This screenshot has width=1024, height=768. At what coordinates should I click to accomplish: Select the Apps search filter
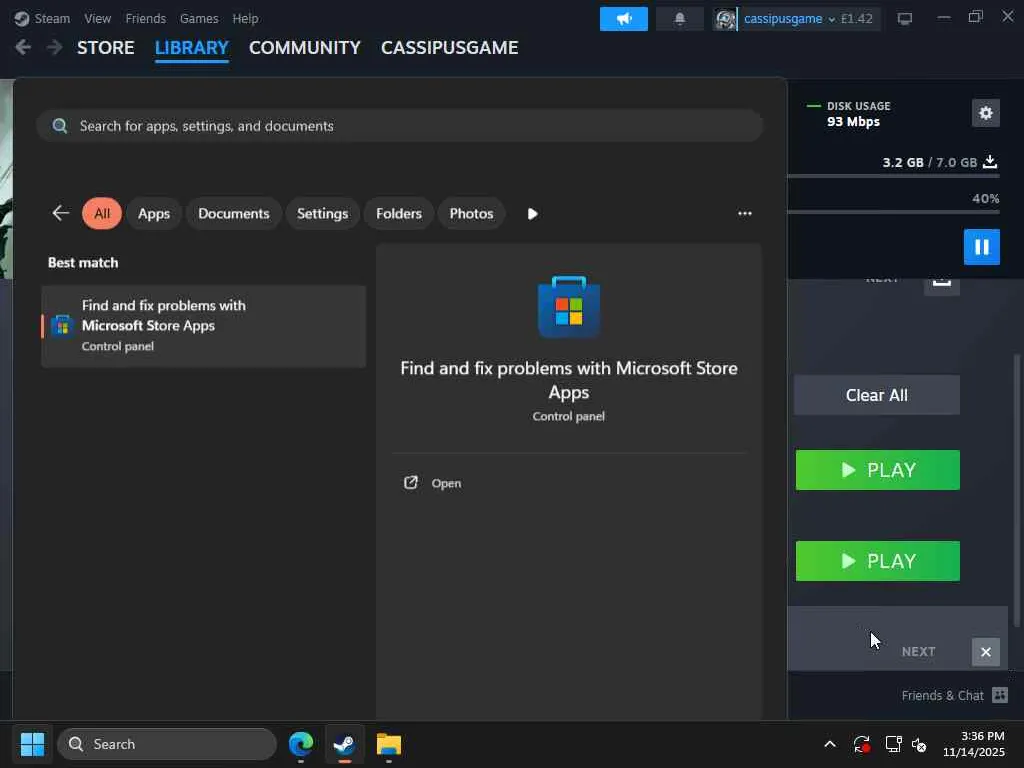153,214
